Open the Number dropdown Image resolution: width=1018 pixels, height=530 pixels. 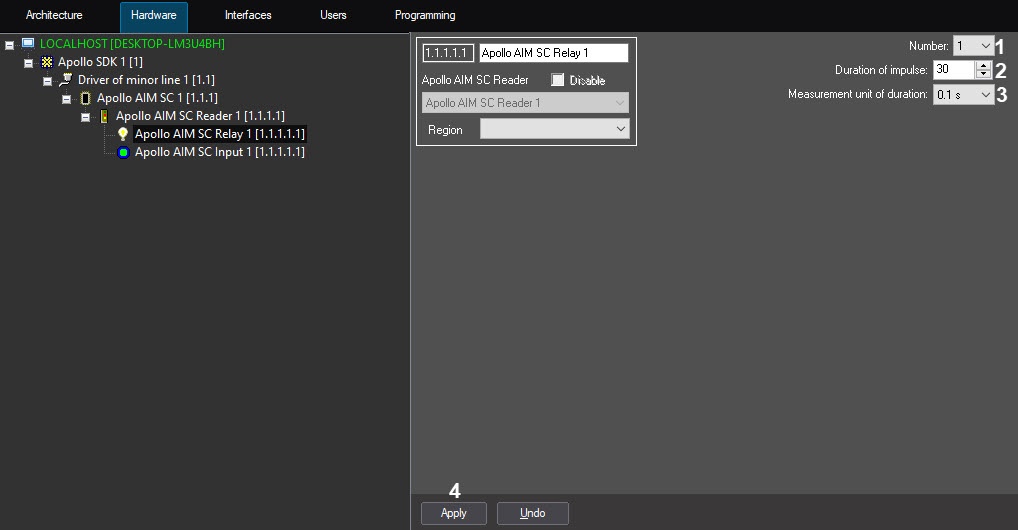coord(973,46)
